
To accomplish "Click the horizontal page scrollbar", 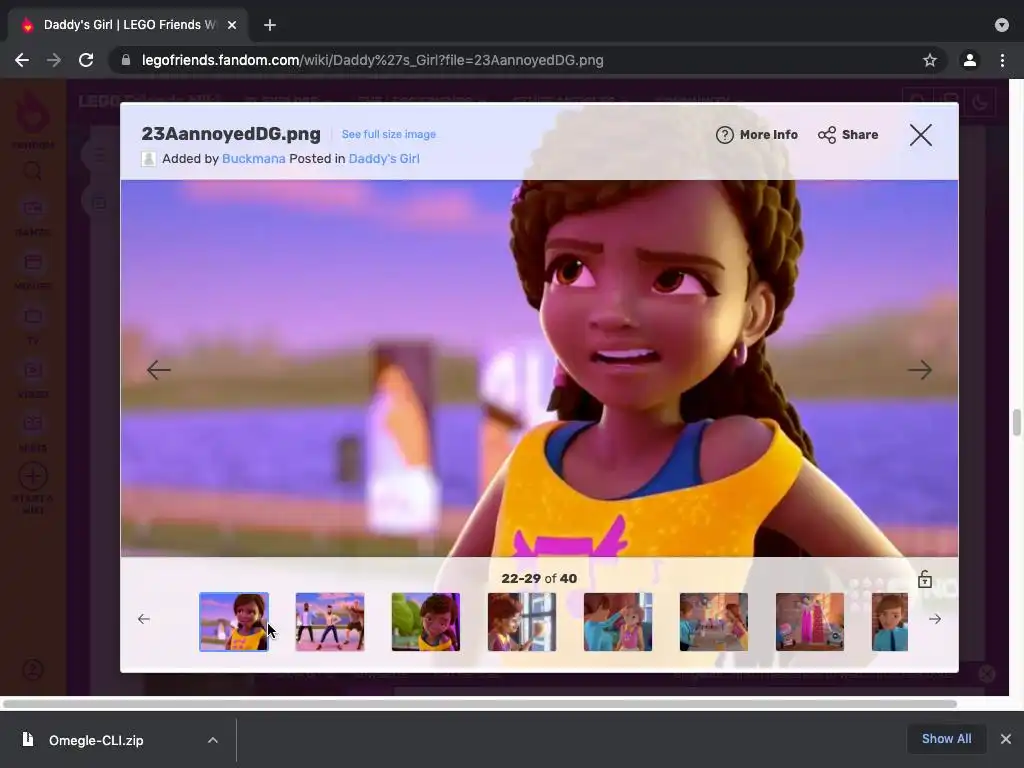I will 480,704.
